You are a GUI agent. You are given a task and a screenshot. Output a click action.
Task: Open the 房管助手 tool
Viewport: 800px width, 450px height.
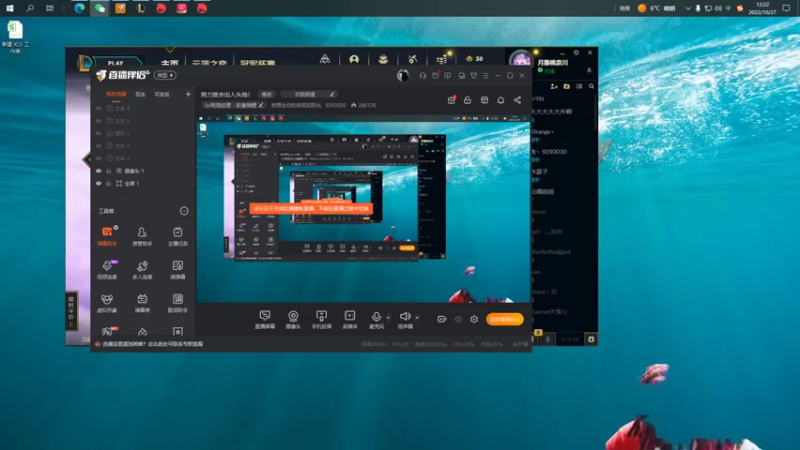click(142, 236)
